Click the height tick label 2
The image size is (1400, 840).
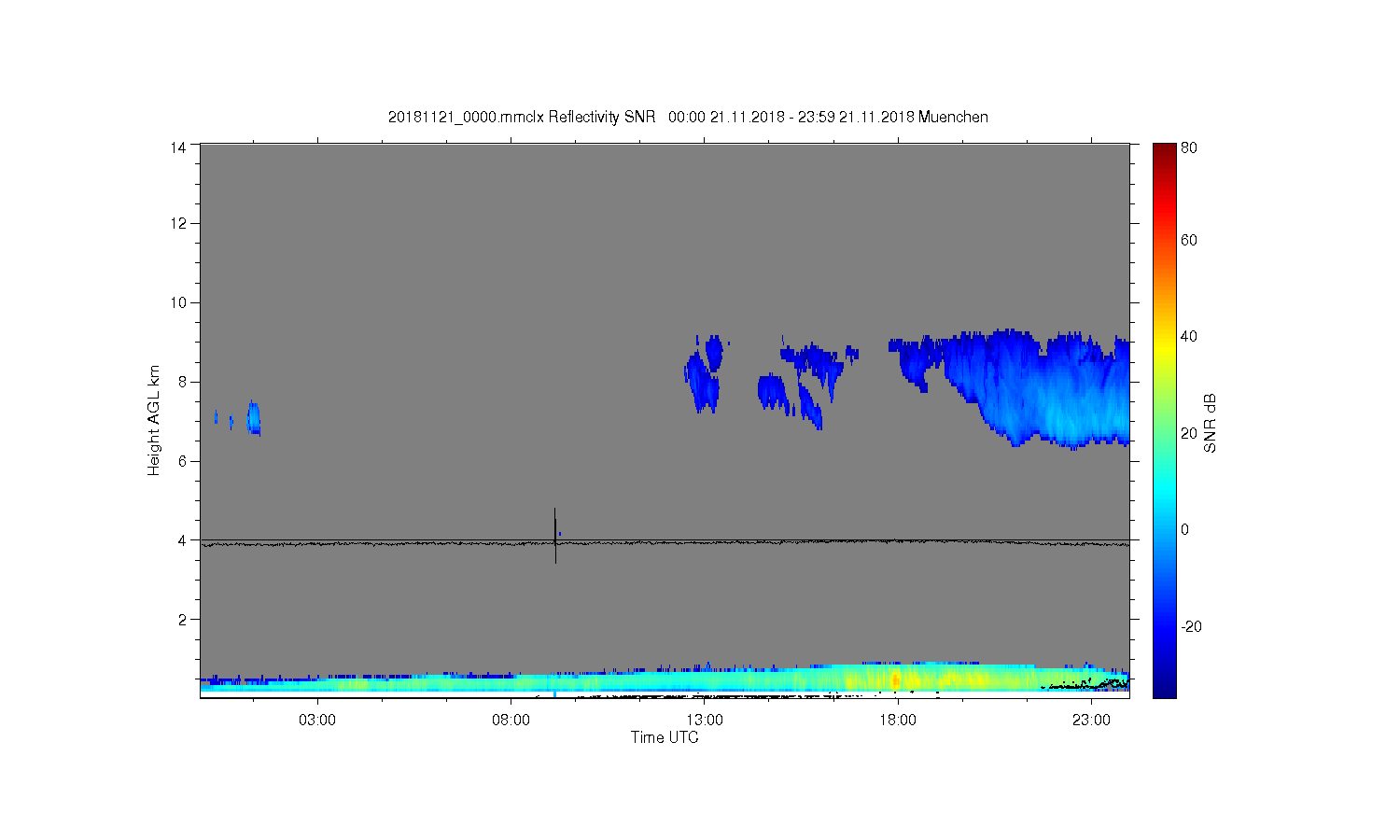tap(183, 620)
